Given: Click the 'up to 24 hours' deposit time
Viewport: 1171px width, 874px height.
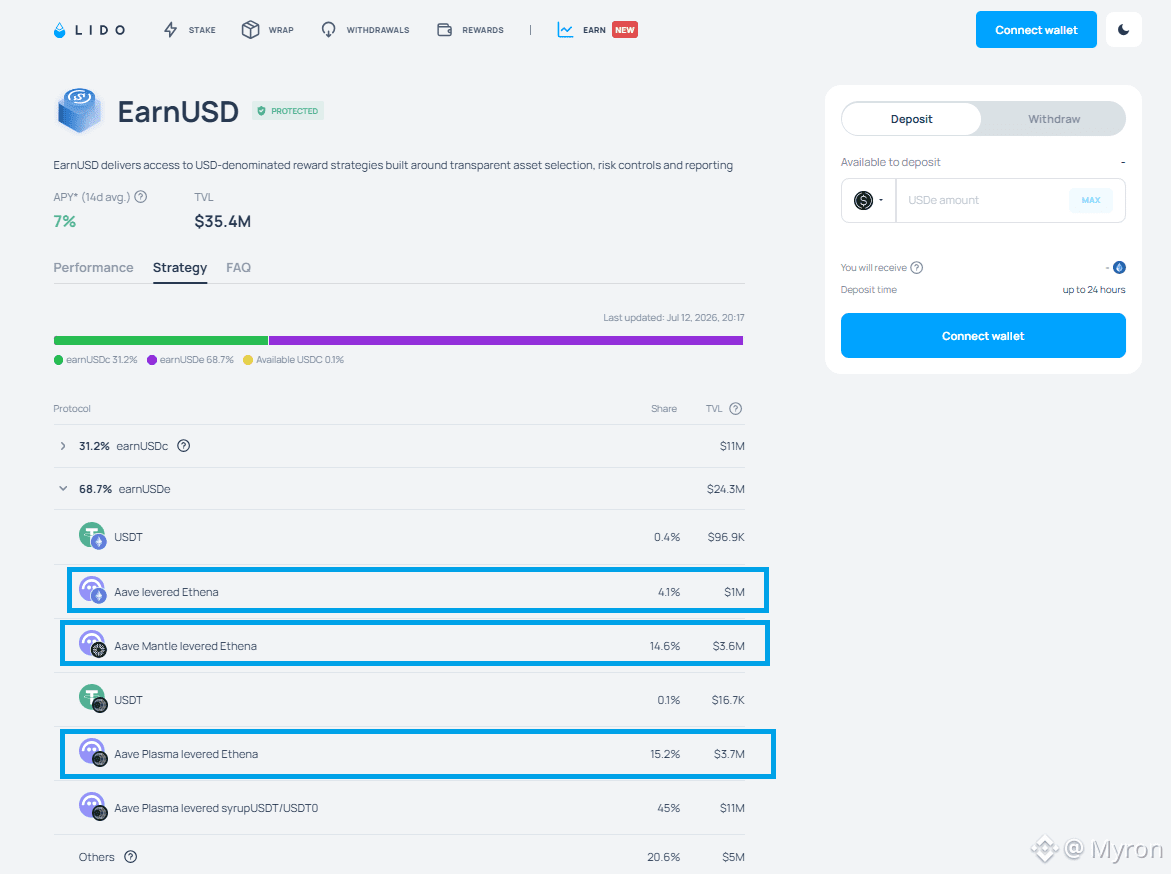Looking at the screenshot, I should pos(1093,290).
